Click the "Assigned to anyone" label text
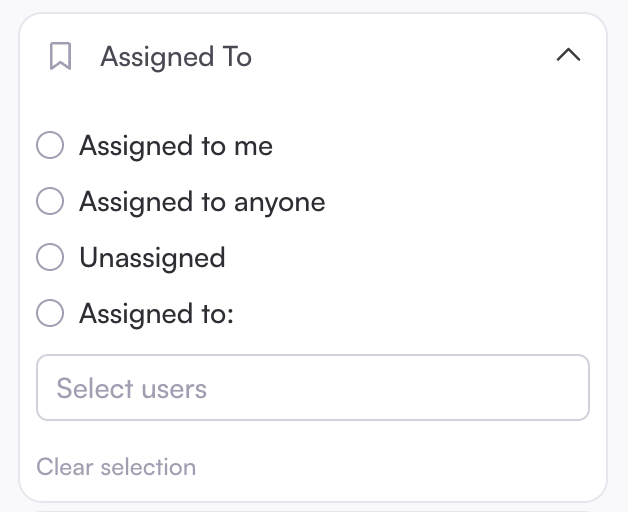628x512 pixels. [202, 202]
